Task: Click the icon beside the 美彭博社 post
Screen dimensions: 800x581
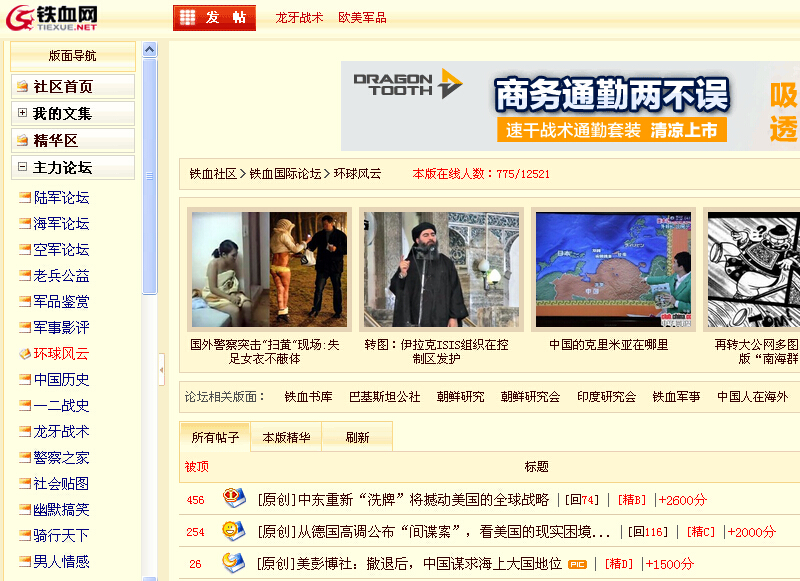Action: click(x=233, y=562)
